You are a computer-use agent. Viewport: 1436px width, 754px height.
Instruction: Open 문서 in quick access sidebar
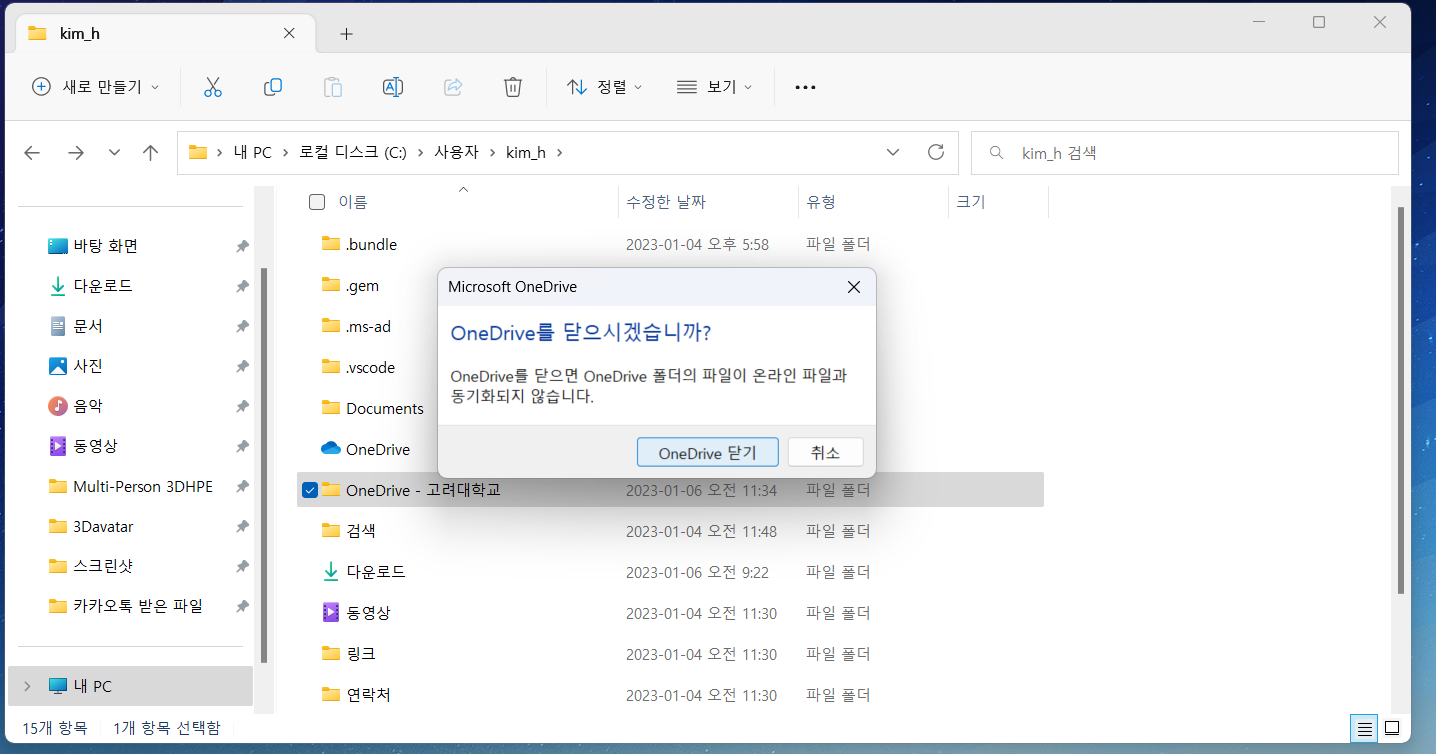click(x=88, y=326)
